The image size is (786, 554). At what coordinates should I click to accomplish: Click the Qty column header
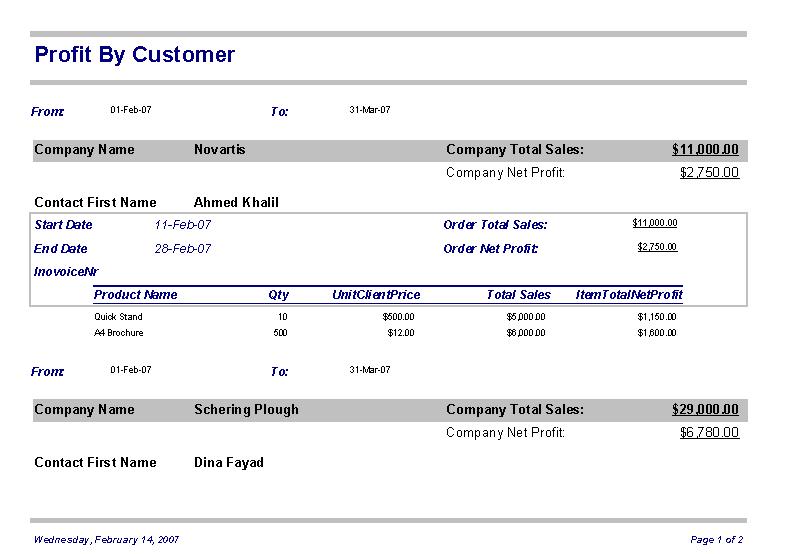(278, 295)
